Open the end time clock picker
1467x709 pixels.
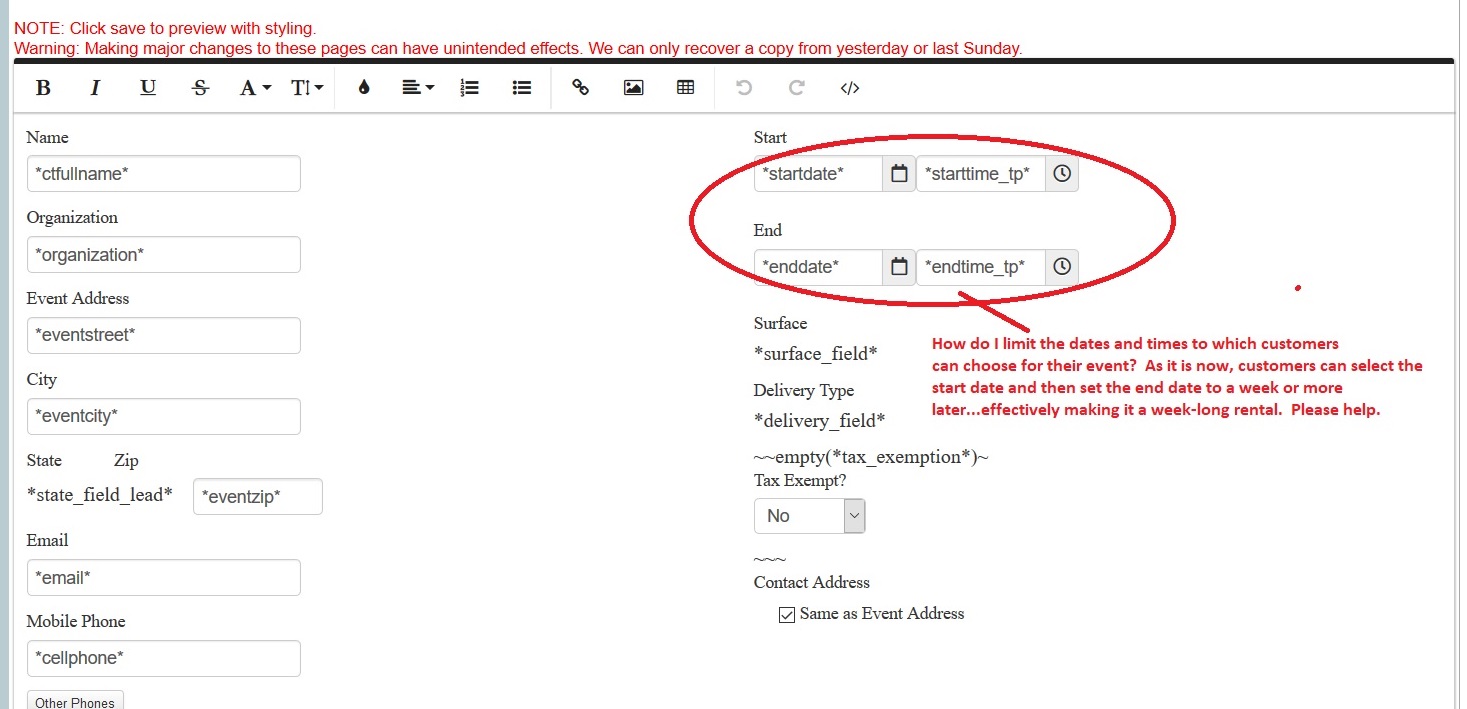pos(1062,267)
